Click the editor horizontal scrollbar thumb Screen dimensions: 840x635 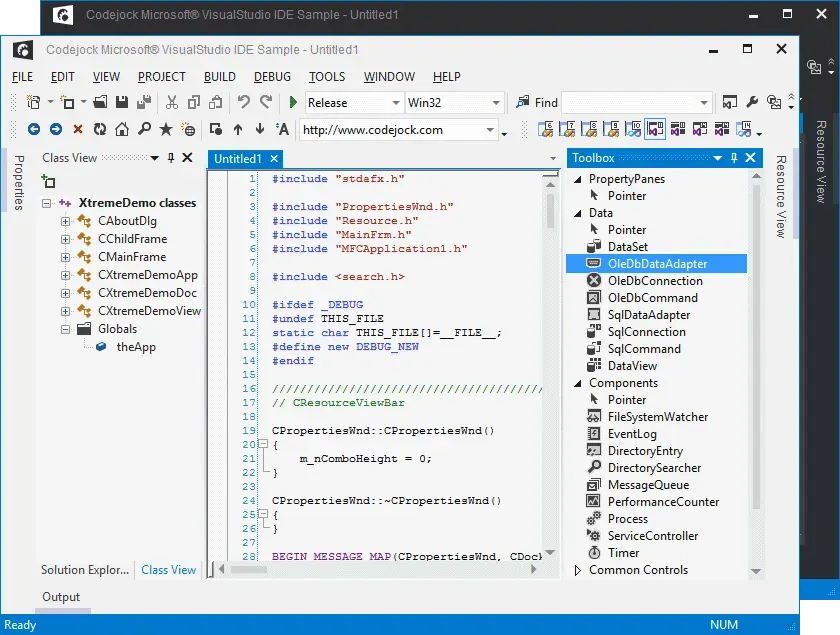(x=249, y=570)
